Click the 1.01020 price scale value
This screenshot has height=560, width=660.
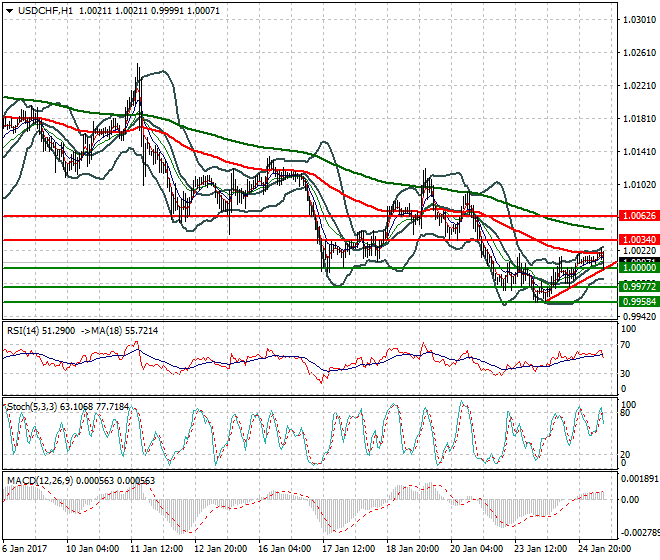[640, 184]
